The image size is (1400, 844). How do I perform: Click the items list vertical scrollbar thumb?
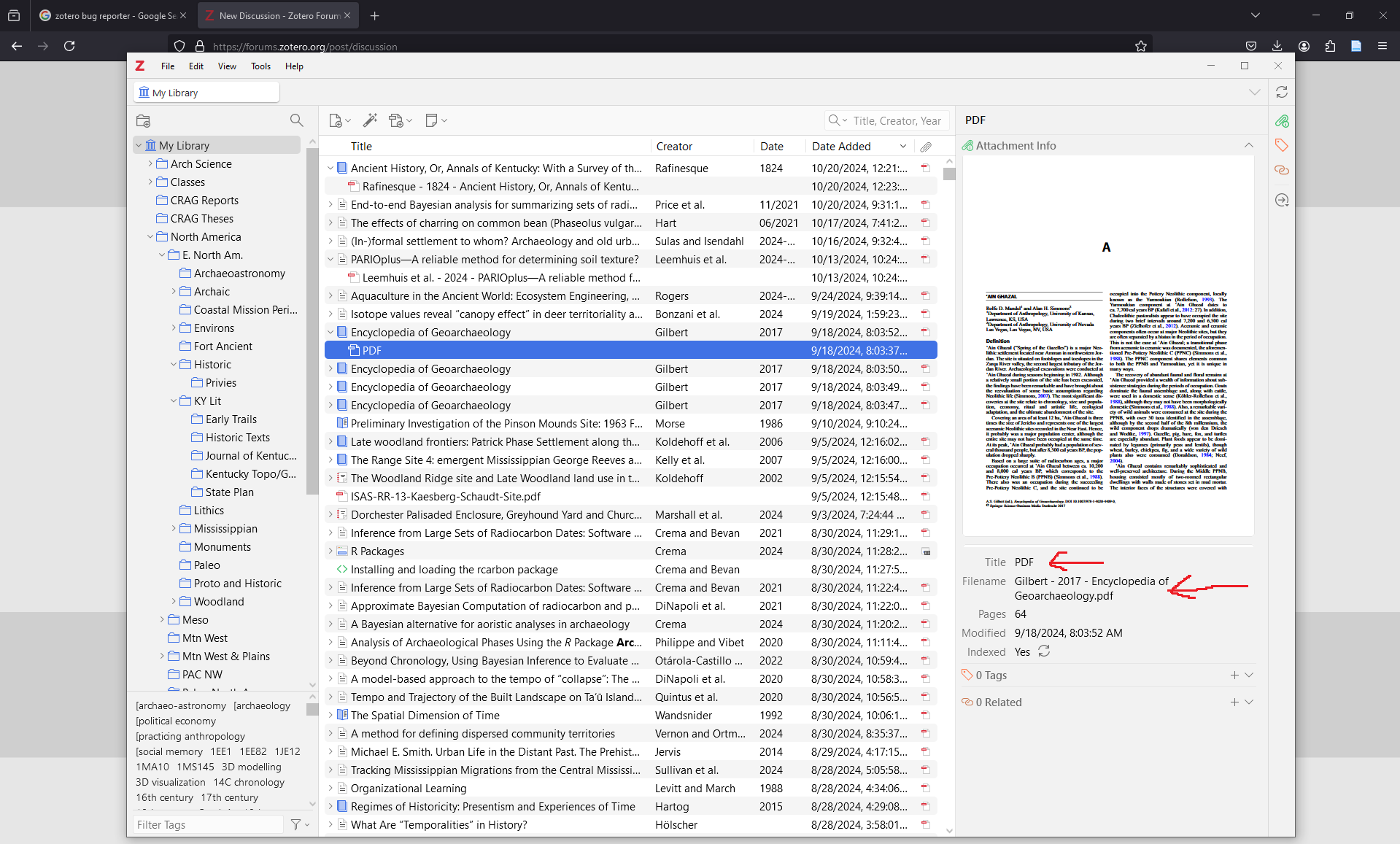click(949, 174)
